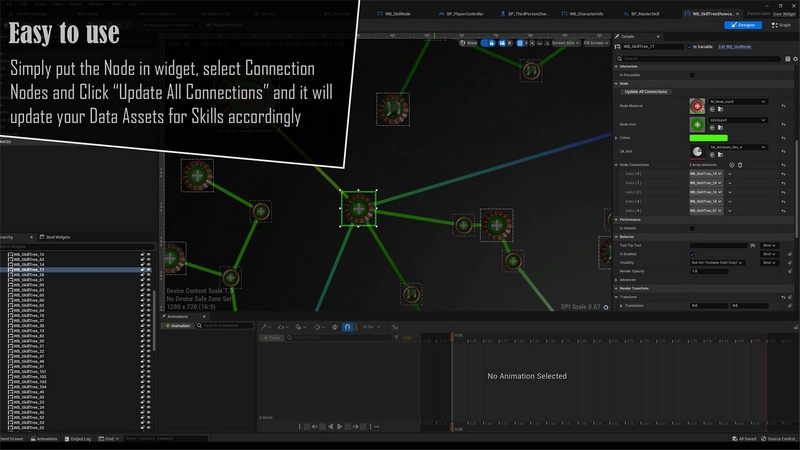The height and width of the screenshot is (450, 800).
Task: Open the Output Log tab
Action: [80, 439]
